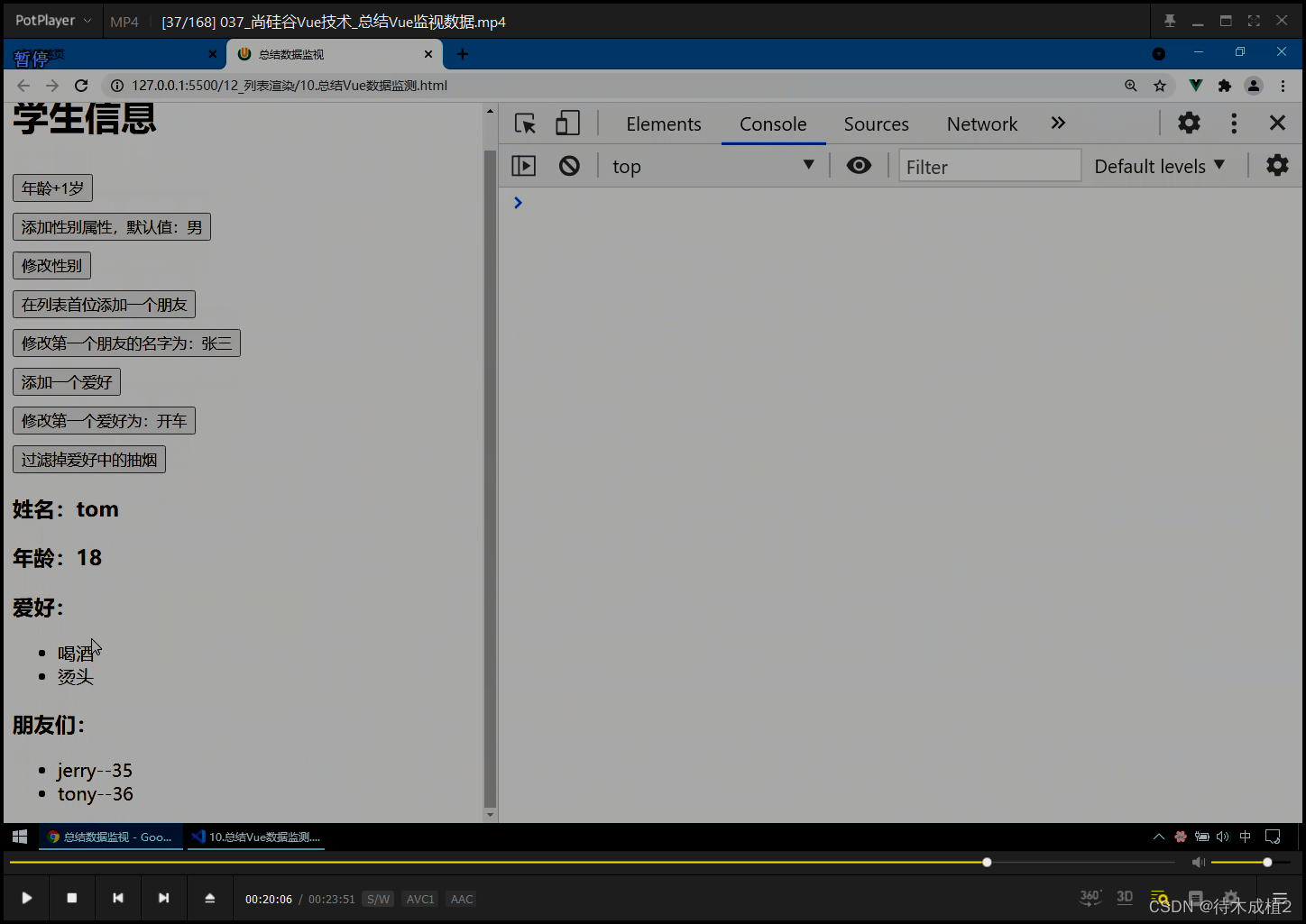Expand more DevTools tabs chevron
This screenshot has height=924, width=1306.
(1058, 124)
